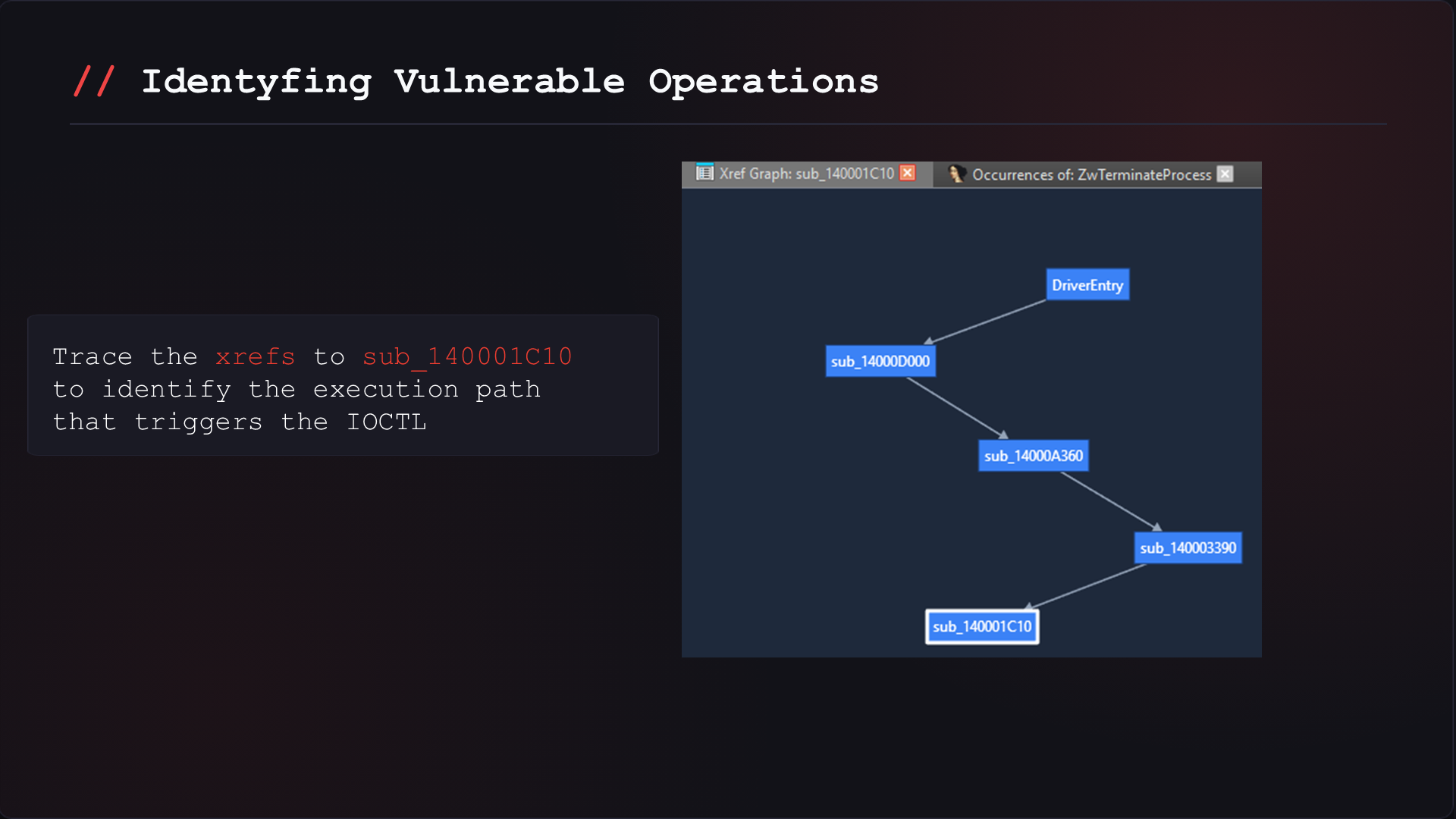
Task: Click the 'Identyfing Vulnerable Operations' slide title
Action: point(510,81)
